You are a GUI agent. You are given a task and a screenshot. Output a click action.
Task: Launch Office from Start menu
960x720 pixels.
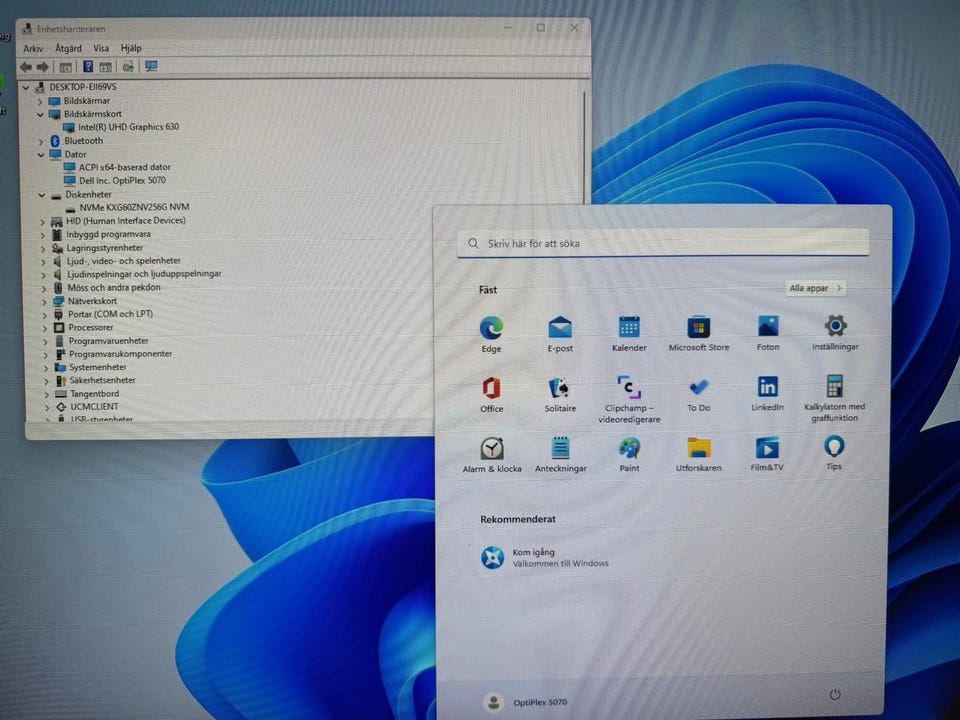pyautogui.click(x=491, y=394)
